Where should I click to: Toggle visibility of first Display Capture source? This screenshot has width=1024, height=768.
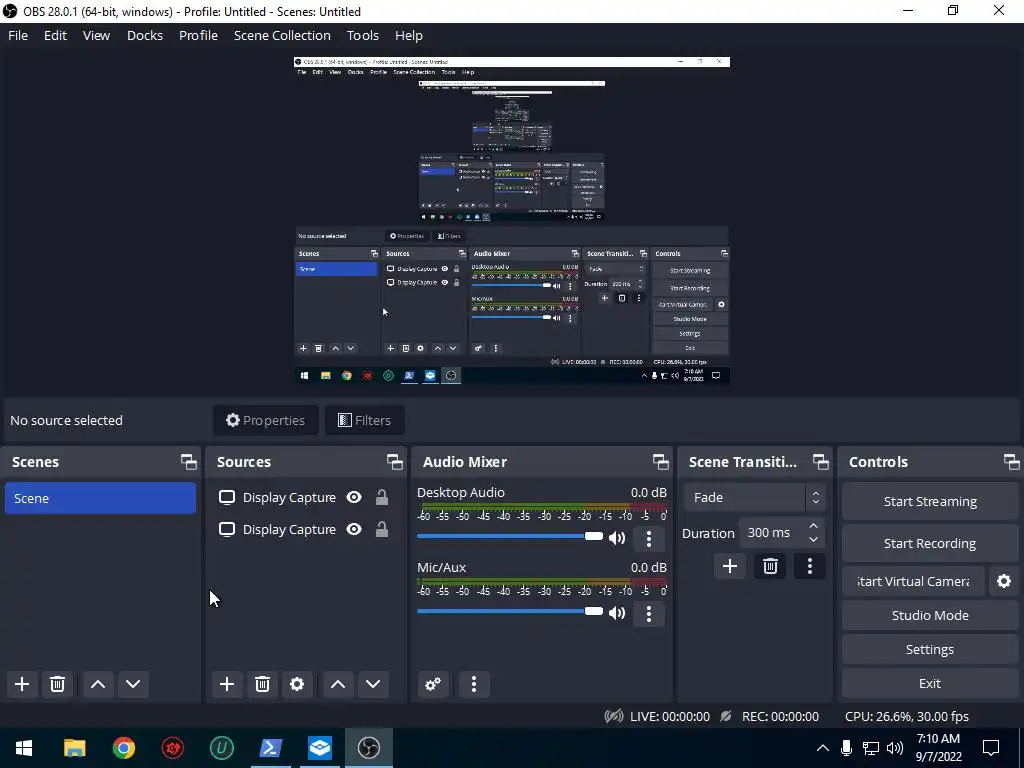click(354, 497)
